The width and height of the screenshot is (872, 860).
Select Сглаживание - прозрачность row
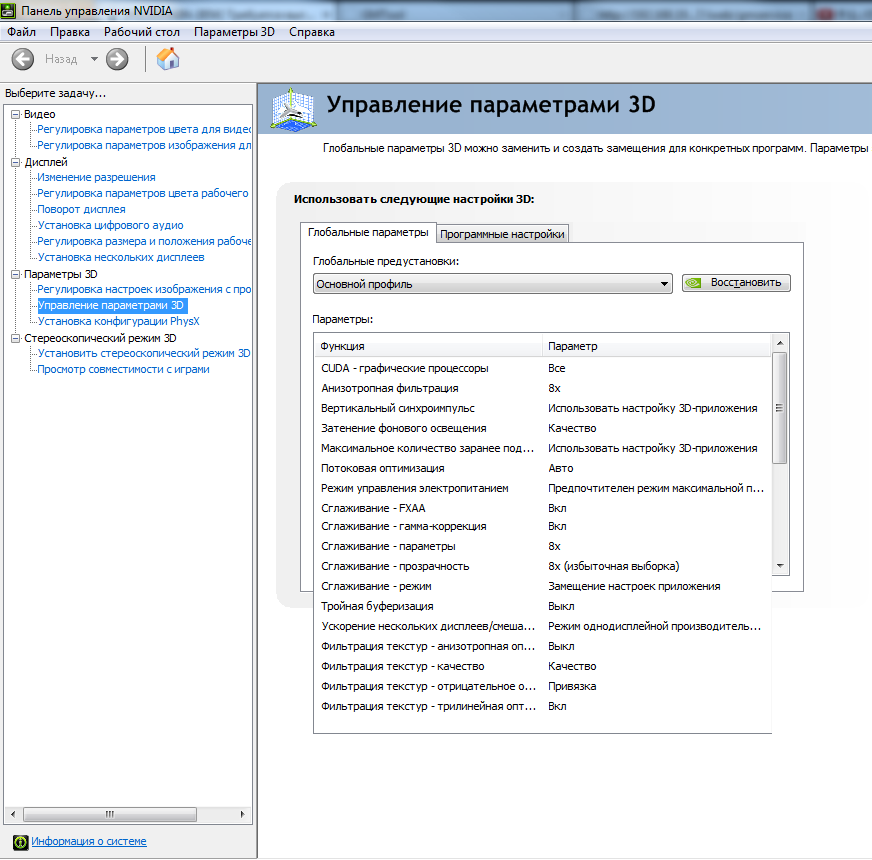543,566
